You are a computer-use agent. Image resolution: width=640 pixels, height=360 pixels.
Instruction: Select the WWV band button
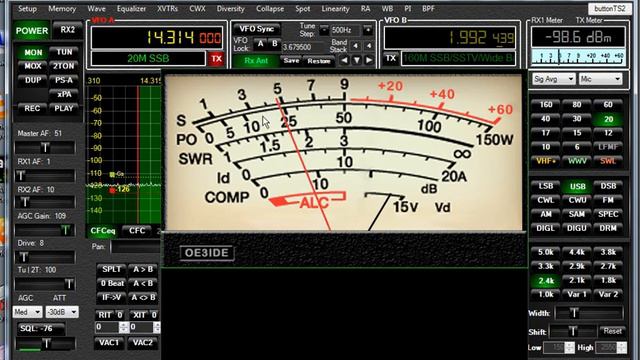[577, 161]
